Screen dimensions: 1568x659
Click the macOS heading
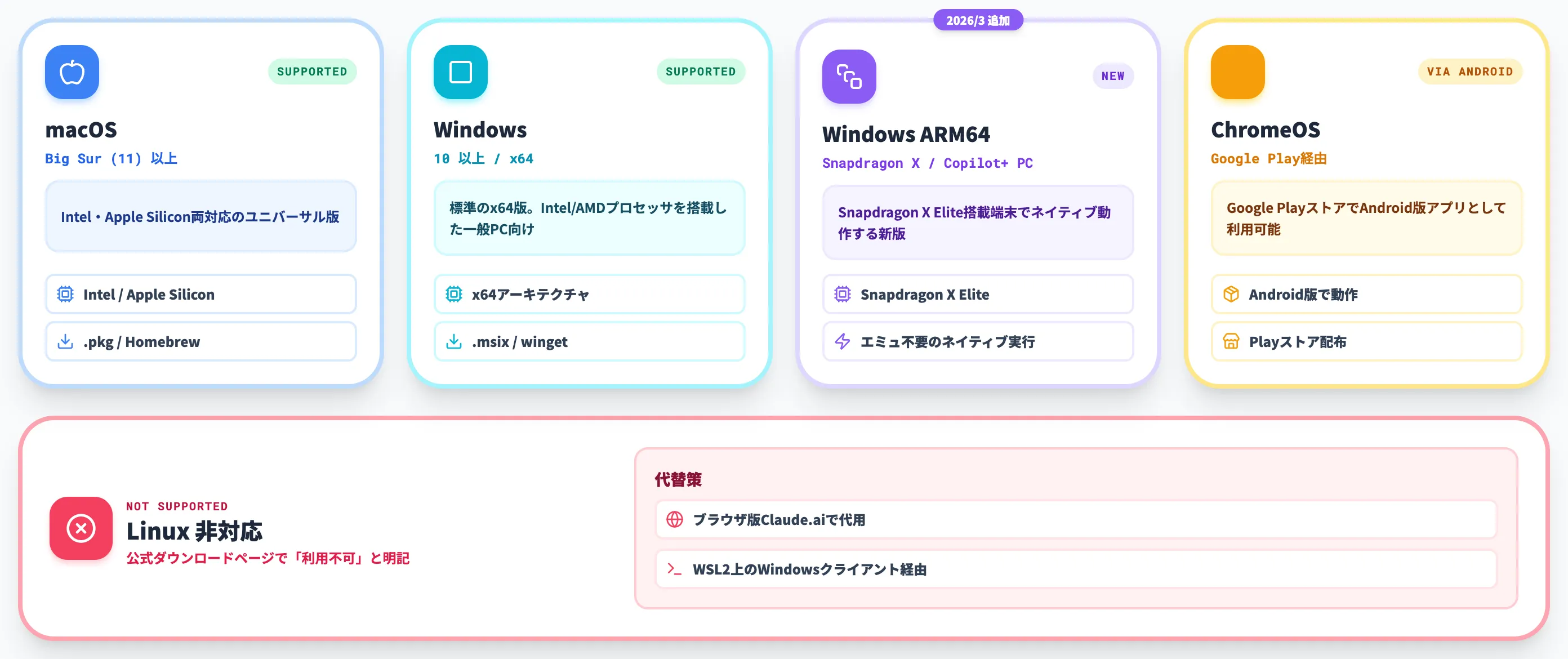(x=81, y=130)
